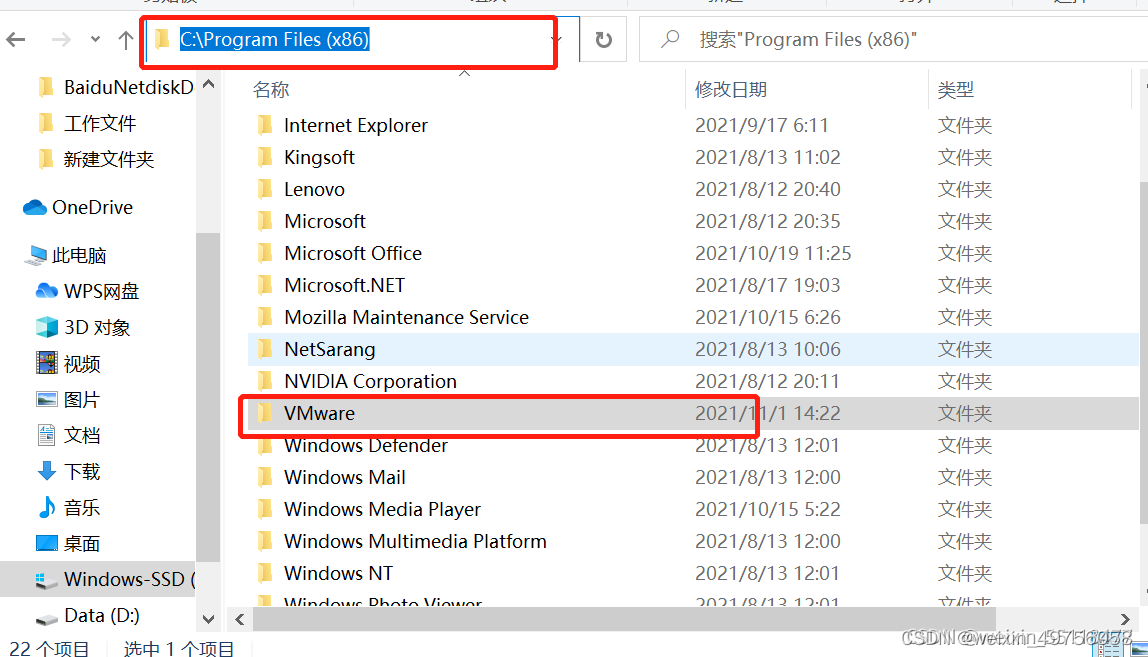This screenshot has width=1148, height=657.
Task: Go up one folder level
Action: coord(125,40)
